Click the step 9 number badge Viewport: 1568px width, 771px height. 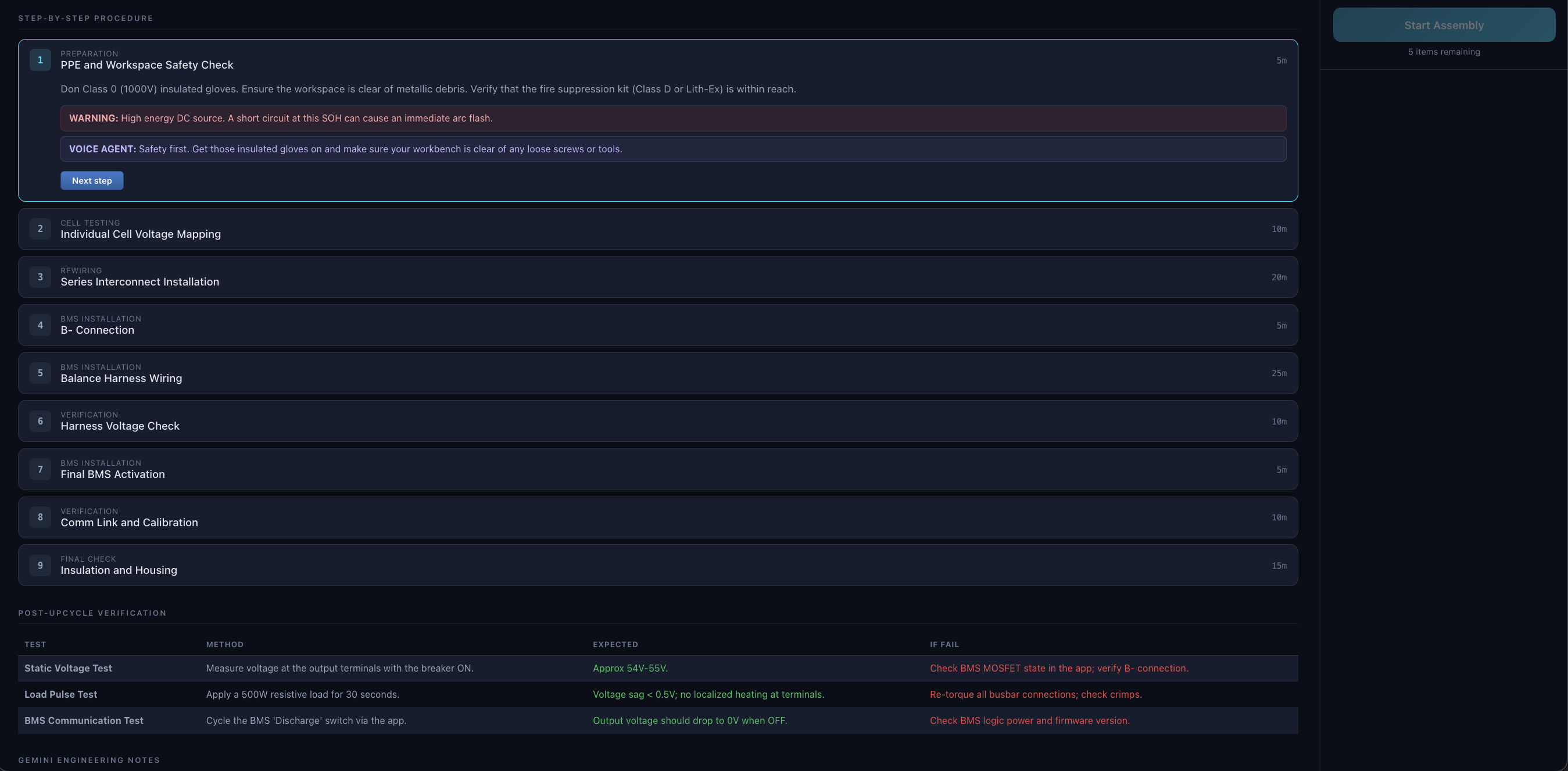(40, 566)
